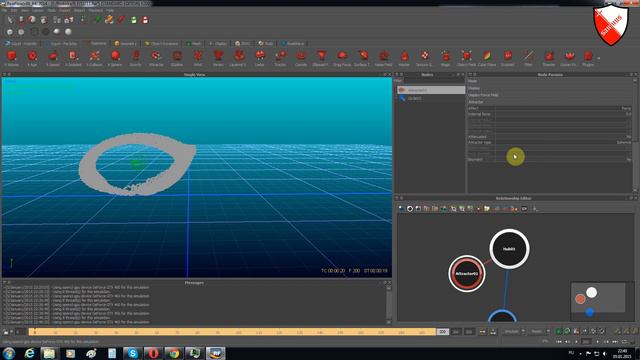Select Attractor01 in the Nodes list
The height and width of the screenshot is (360, 640).
(x=431, y=90)
